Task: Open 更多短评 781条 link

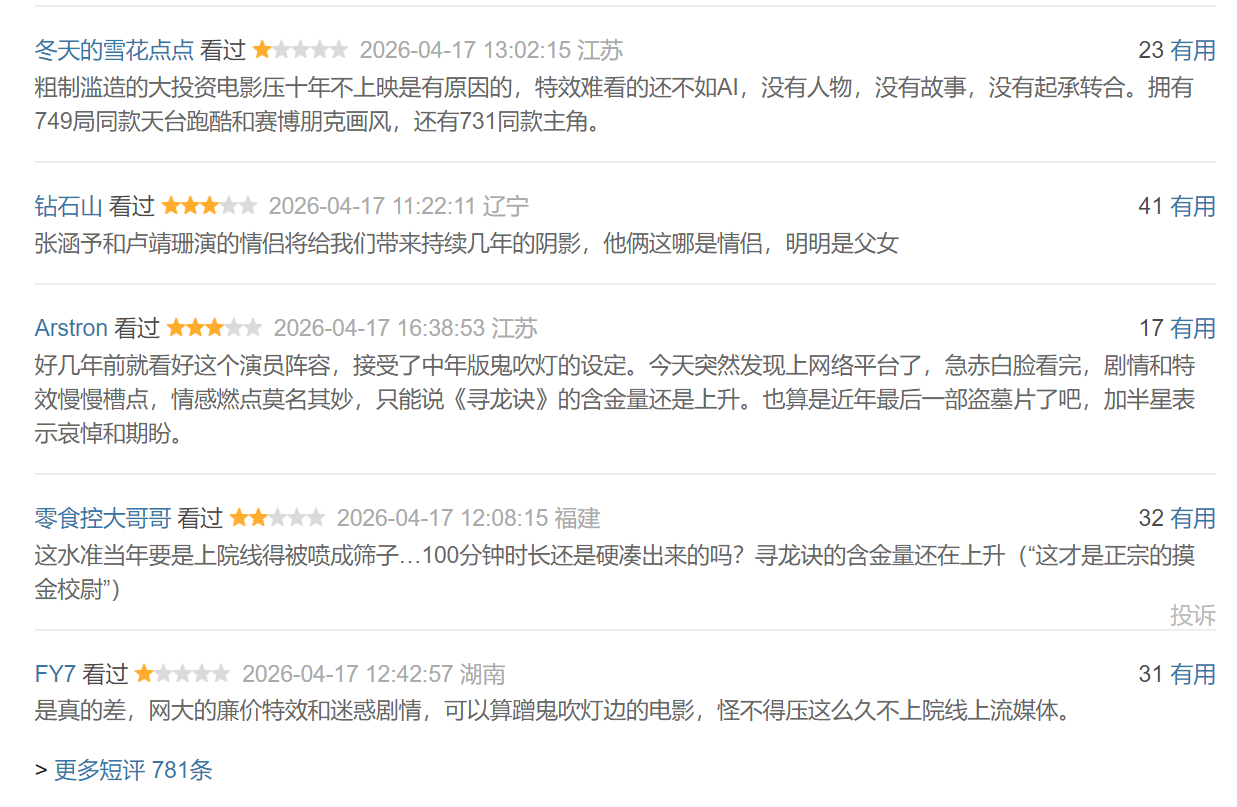Action: click(x=133, y=770)
